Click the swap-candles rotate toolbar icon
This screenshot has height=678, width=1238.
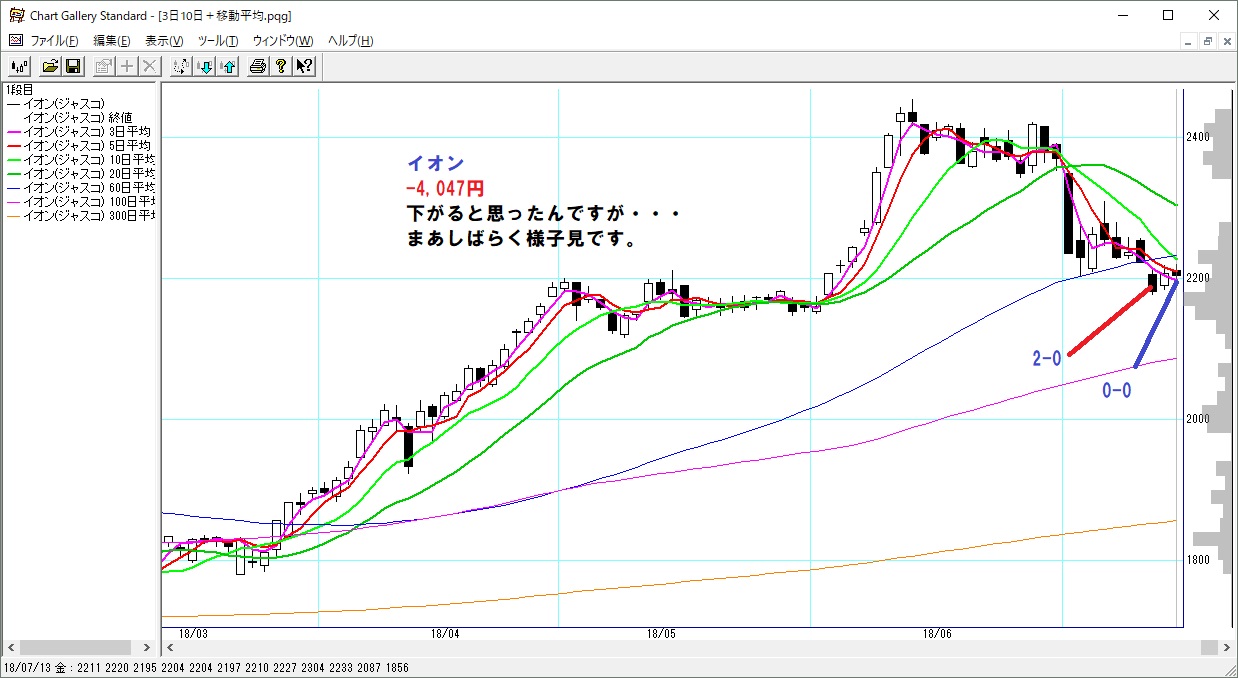tap(181, 66)
